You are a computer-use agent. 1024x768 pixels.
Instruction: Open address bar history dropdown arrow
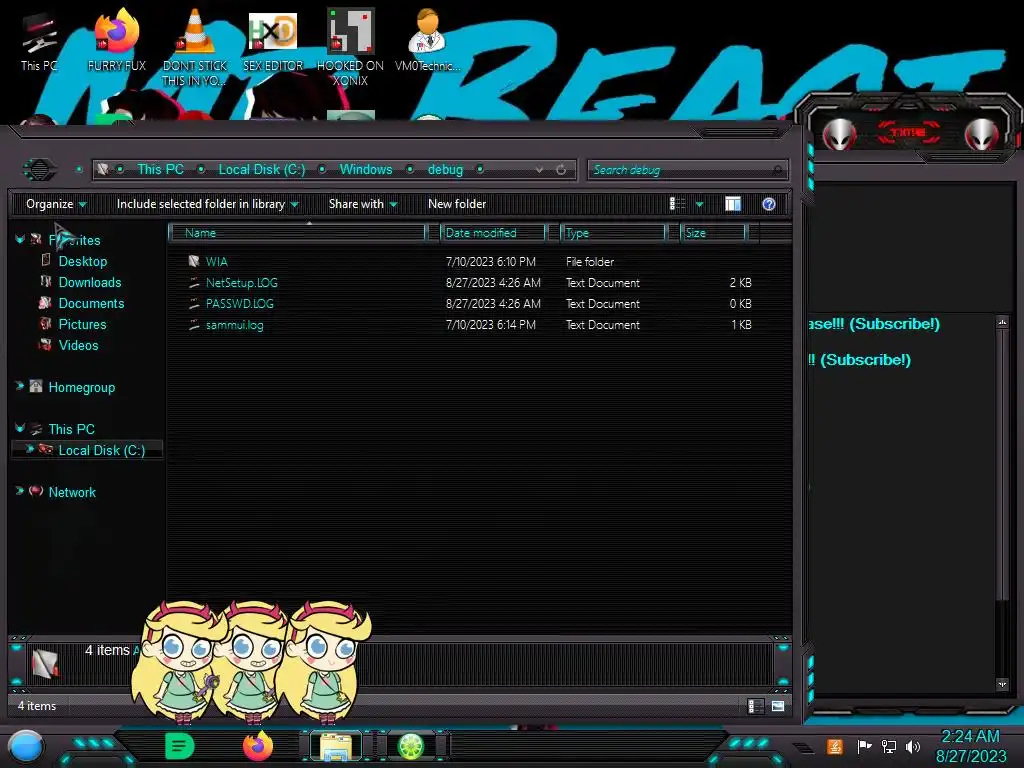539,170
